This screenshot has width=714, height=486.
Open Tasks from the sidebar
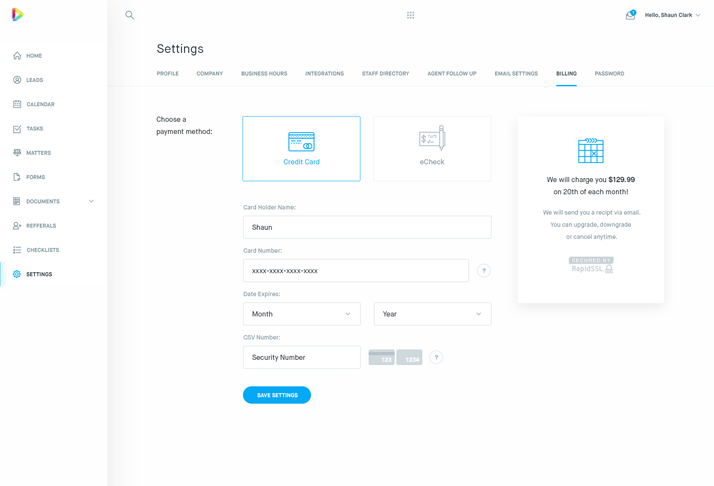[x=34, y=129]
